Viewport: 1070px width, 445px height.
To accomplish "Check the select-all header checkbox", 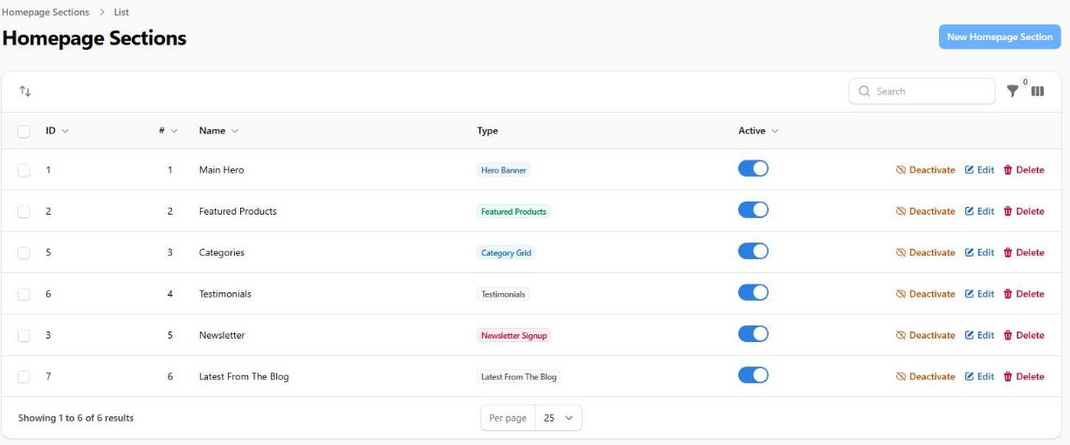I will (24, 131).
